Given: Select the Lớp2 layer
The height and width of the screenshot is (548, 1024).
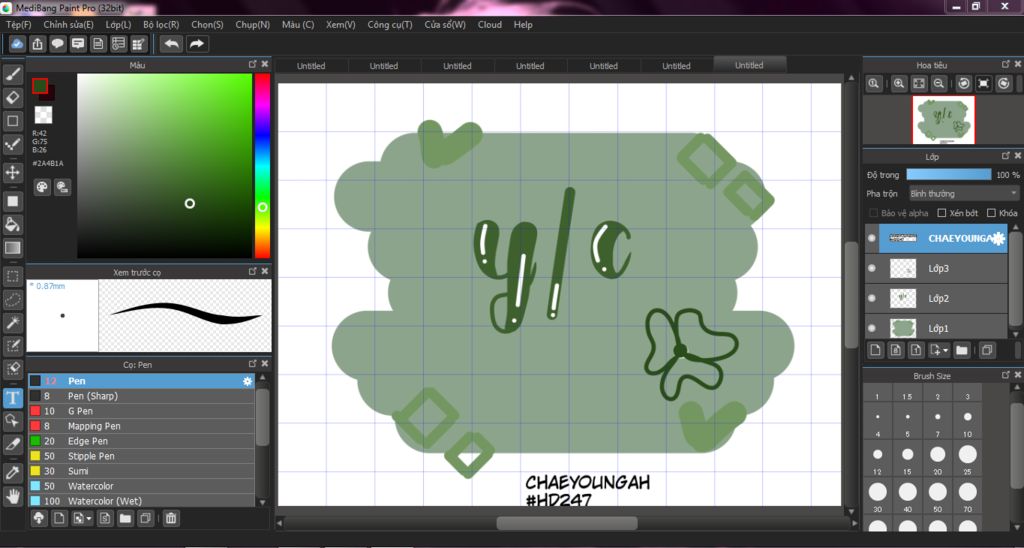Looking at the screenshot, I should pos(936,298).
